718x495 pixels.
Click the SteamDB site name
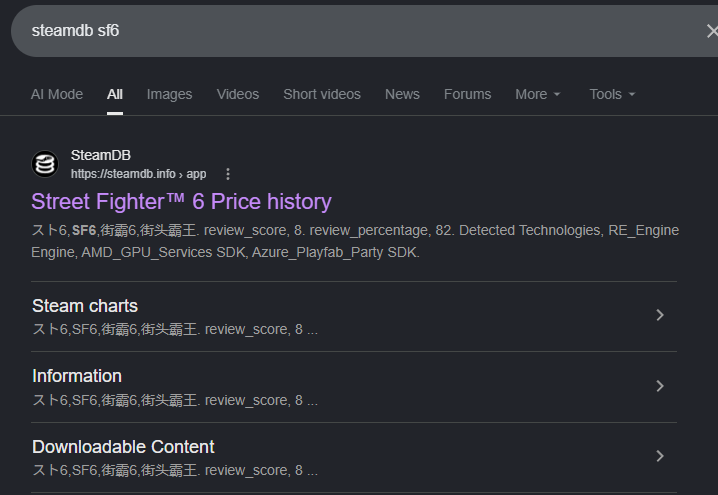click(x=101, y=155)
